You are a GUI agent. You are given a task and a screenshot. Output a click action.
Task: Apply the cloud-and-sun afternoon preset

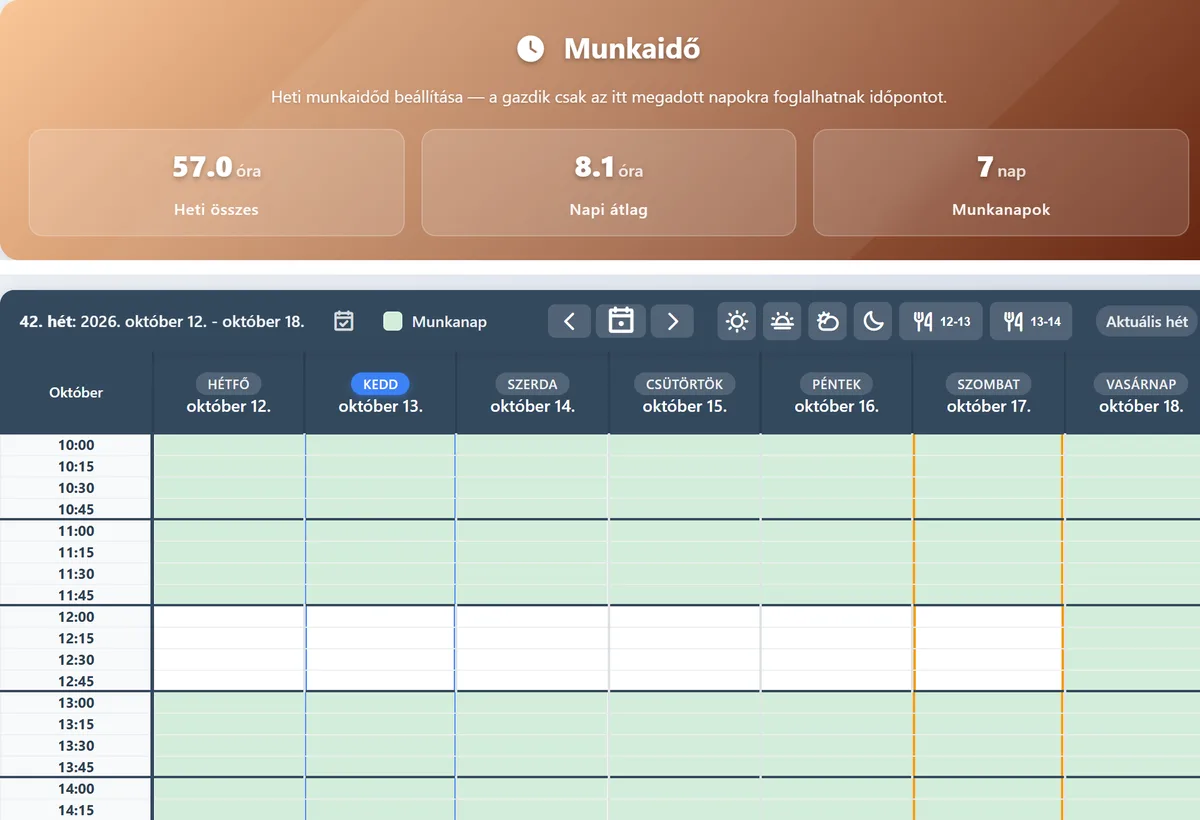[828, 321]
